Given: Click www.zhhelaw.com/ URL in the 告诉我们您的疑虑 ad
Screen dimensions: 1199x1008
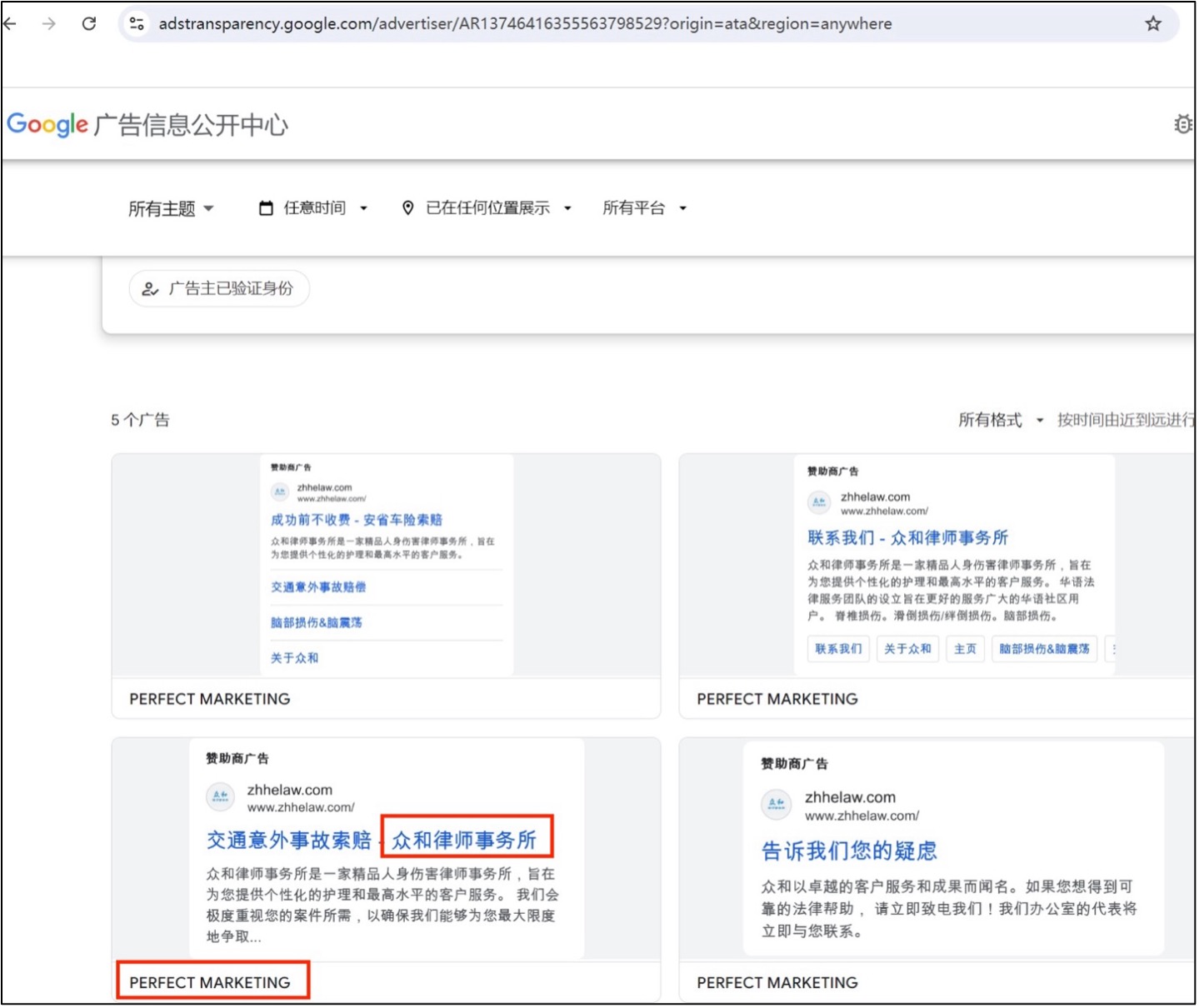Looking at the screenshot, I should [862, 816].
